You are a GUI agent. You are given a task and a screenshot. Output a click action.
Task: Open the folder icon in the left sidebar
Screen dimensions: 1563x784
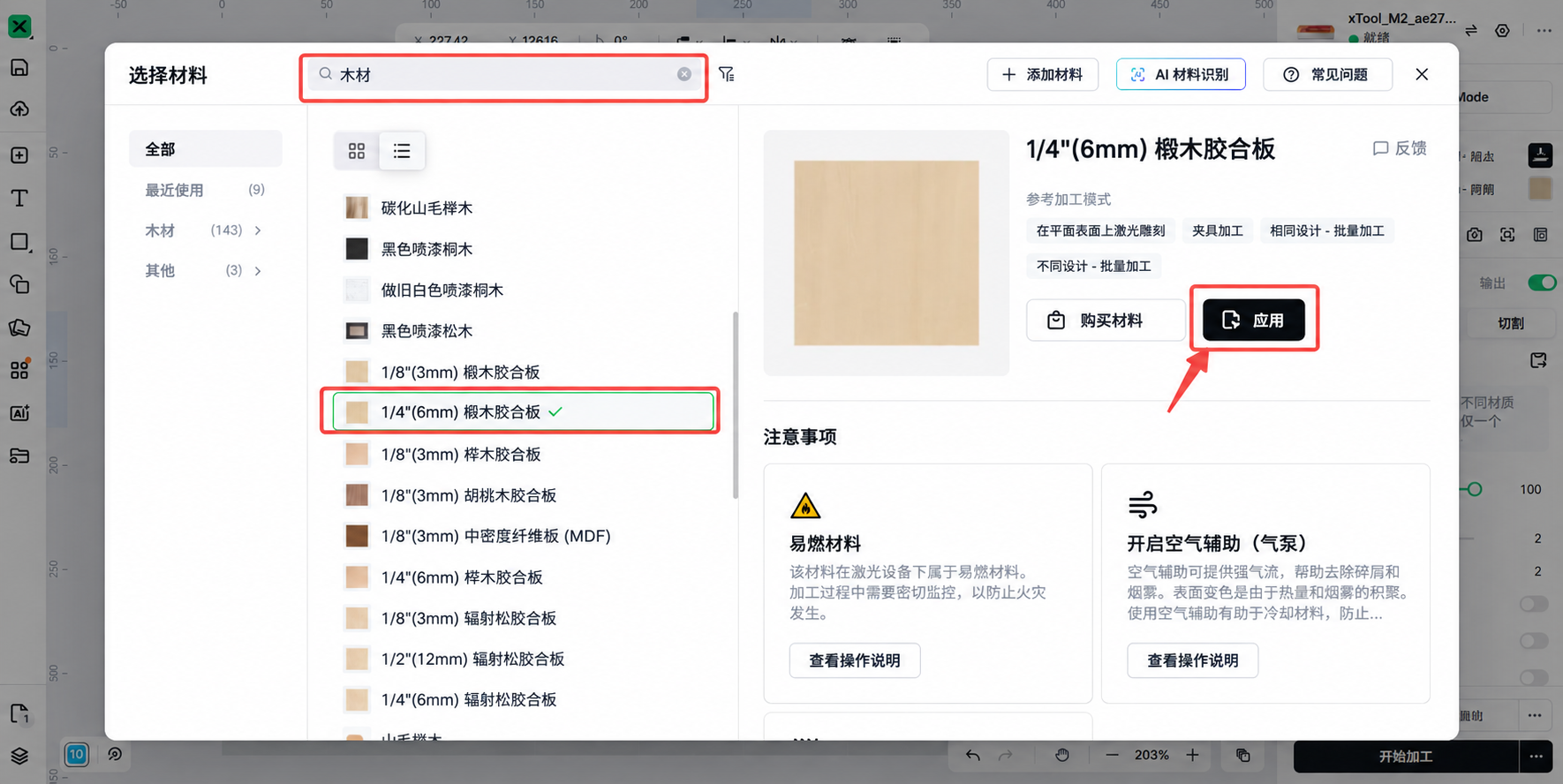(x=19, y=456)
